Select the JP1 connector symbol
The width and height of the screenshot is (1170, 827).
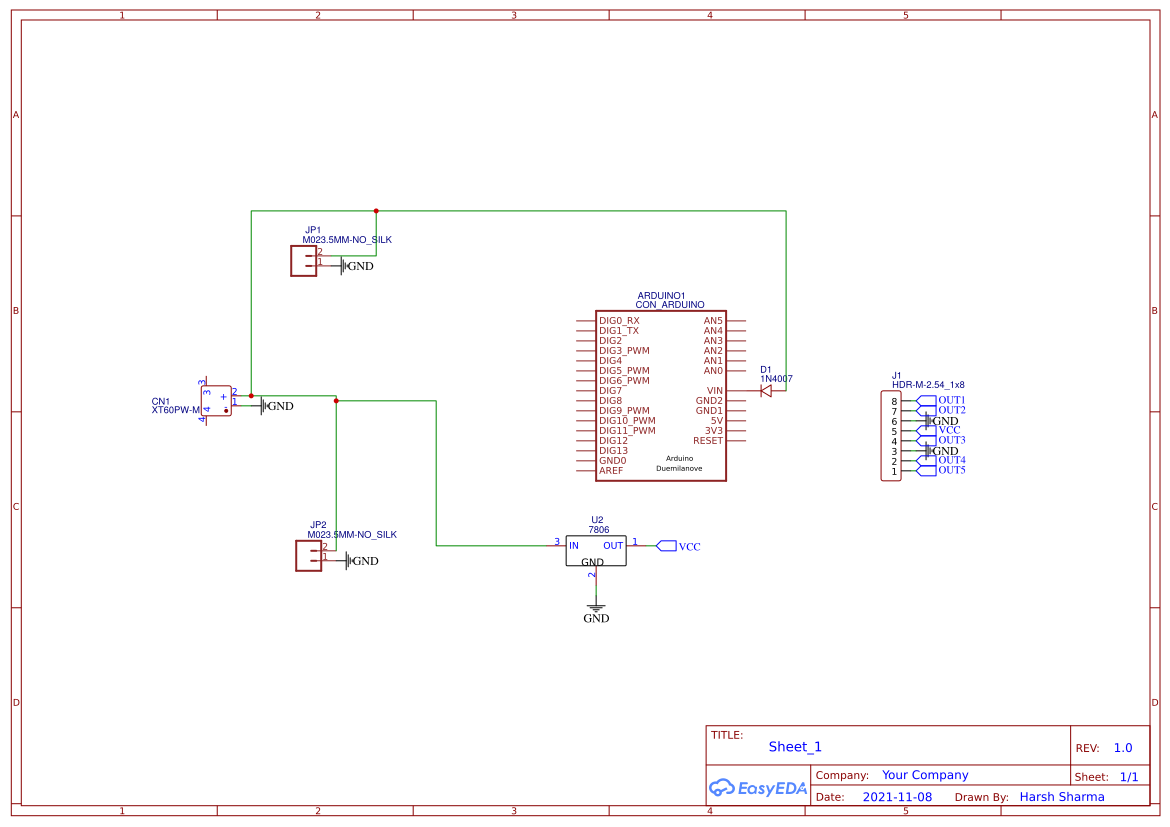click(x=304, y=260)
